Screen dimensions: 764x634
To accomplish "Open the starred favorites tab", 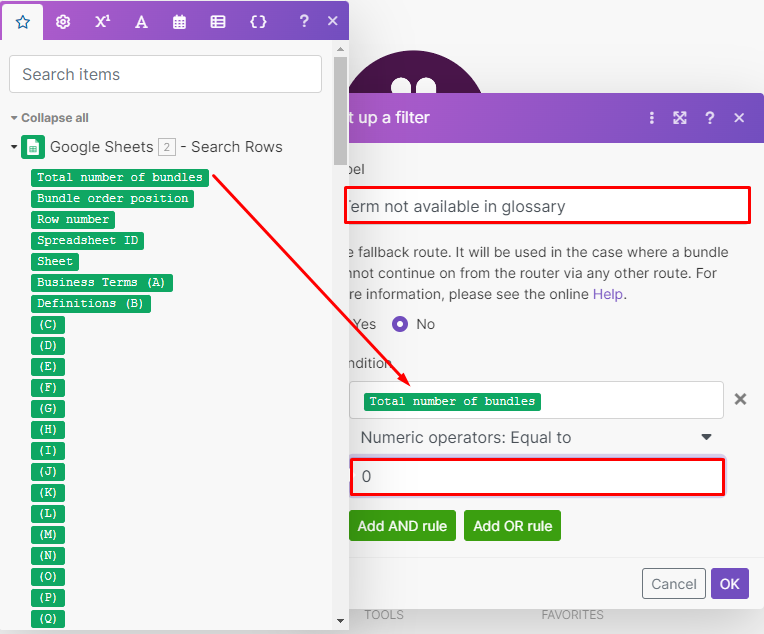I will tap(22, 22).
